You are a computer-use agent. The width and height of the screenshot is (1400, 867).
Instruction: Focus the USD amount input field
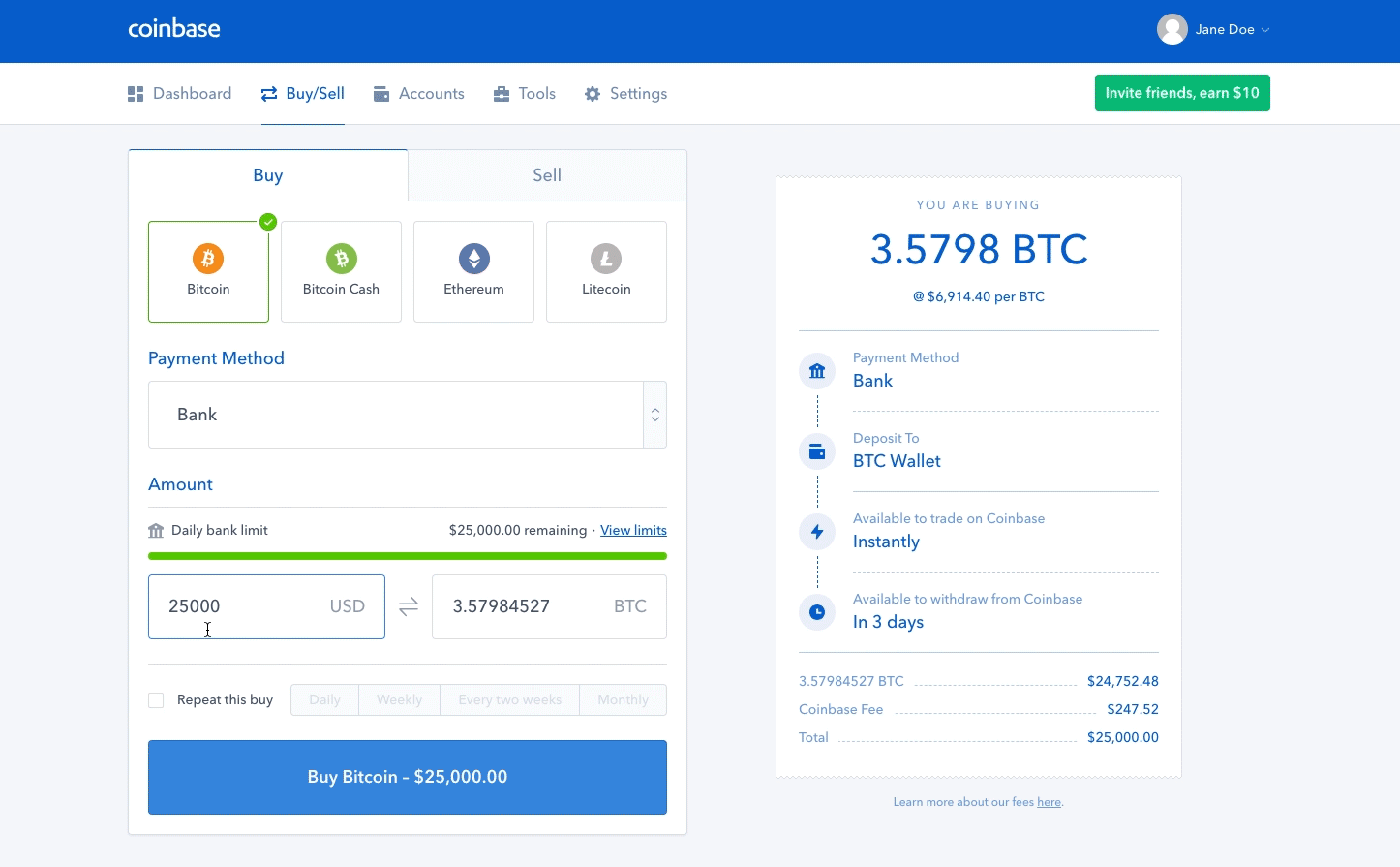pos(266,606)
